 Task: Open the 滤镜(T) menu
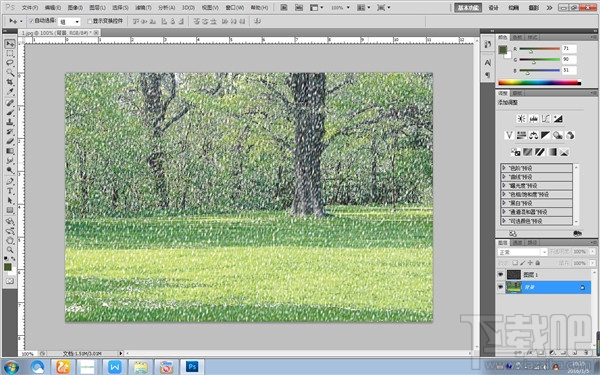pyautogui.click(x=143, y=8)
